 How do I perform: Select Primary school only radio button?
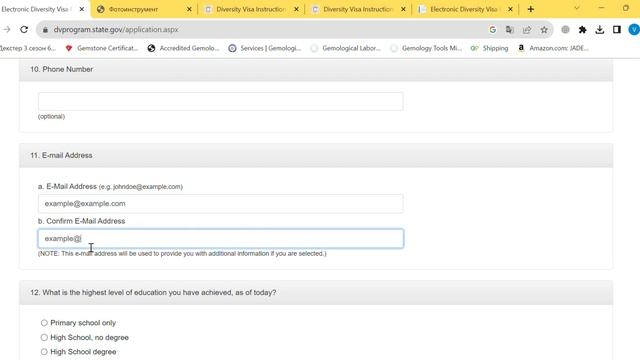(44, 323)
